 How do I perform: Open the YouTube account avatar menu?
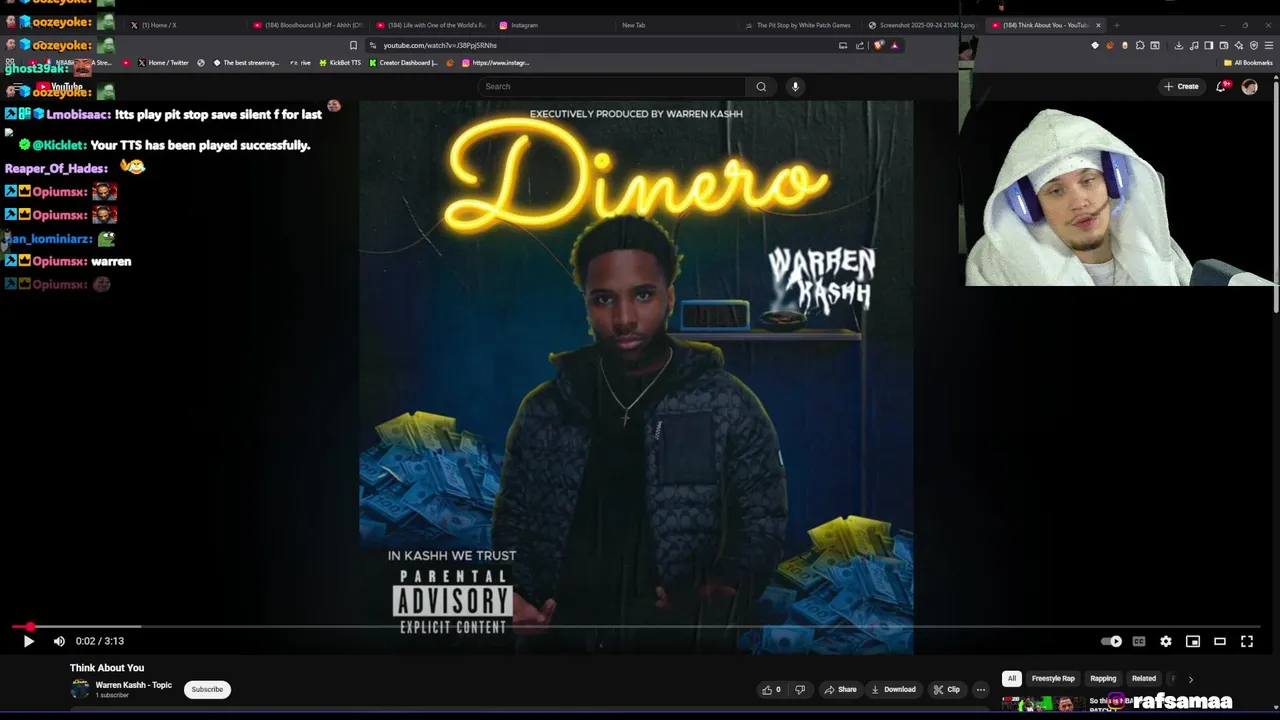(1249, 87)
